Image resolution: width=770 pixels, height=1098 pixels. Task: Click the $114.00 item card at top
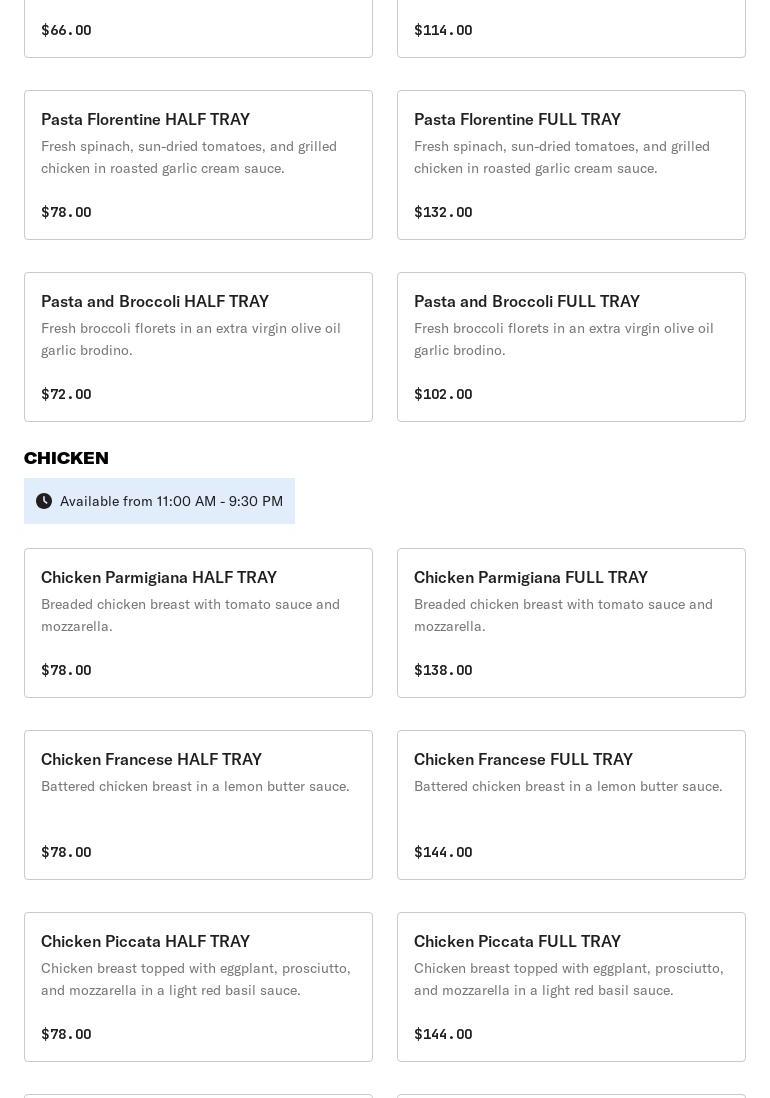pyautogui.click(x=571, y=28)
